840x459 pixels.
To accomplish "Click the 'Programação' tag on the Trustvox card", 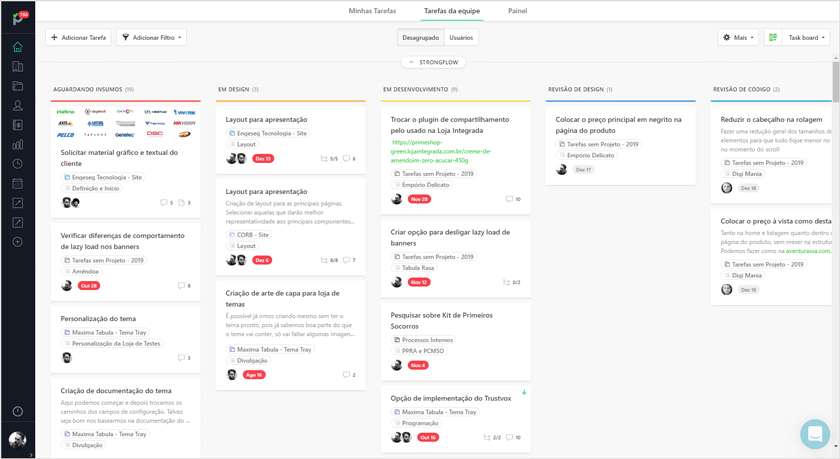I will [x=416, y=423].
